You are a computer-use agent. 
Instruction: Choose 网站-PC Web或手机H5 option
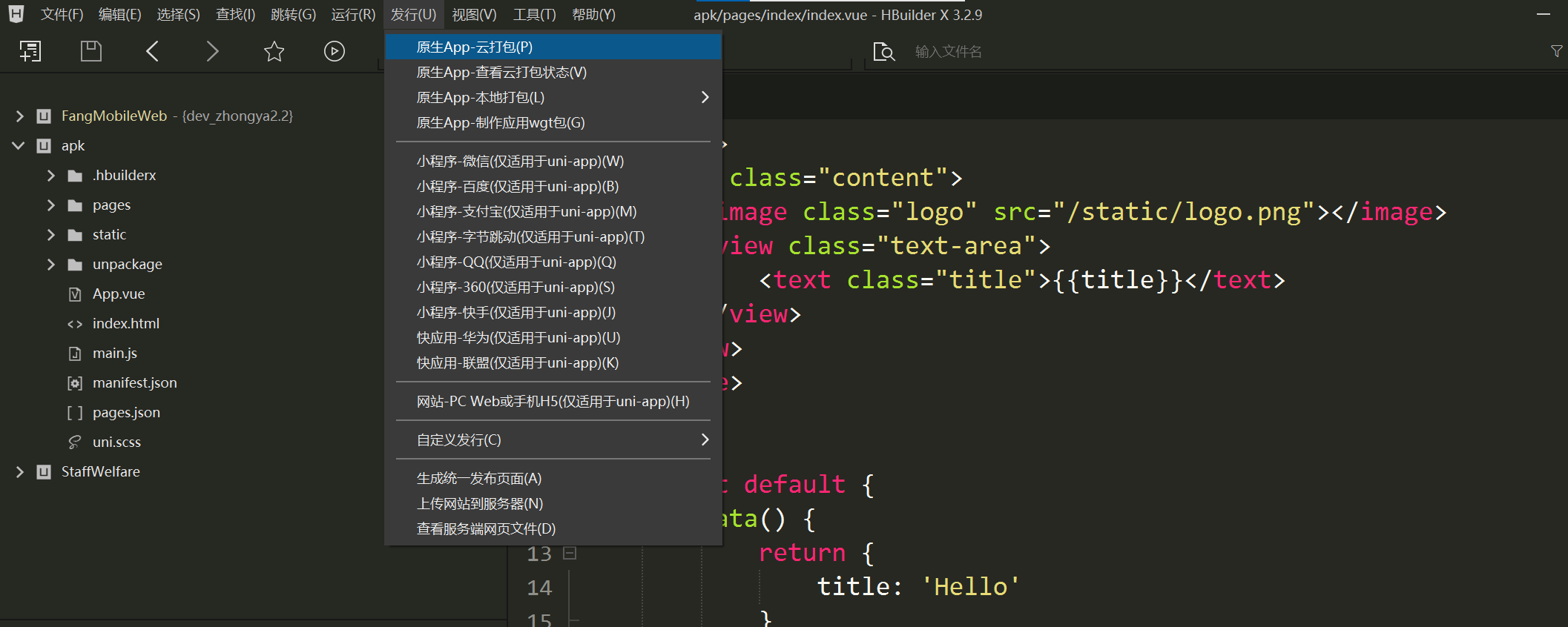[553, 401]
